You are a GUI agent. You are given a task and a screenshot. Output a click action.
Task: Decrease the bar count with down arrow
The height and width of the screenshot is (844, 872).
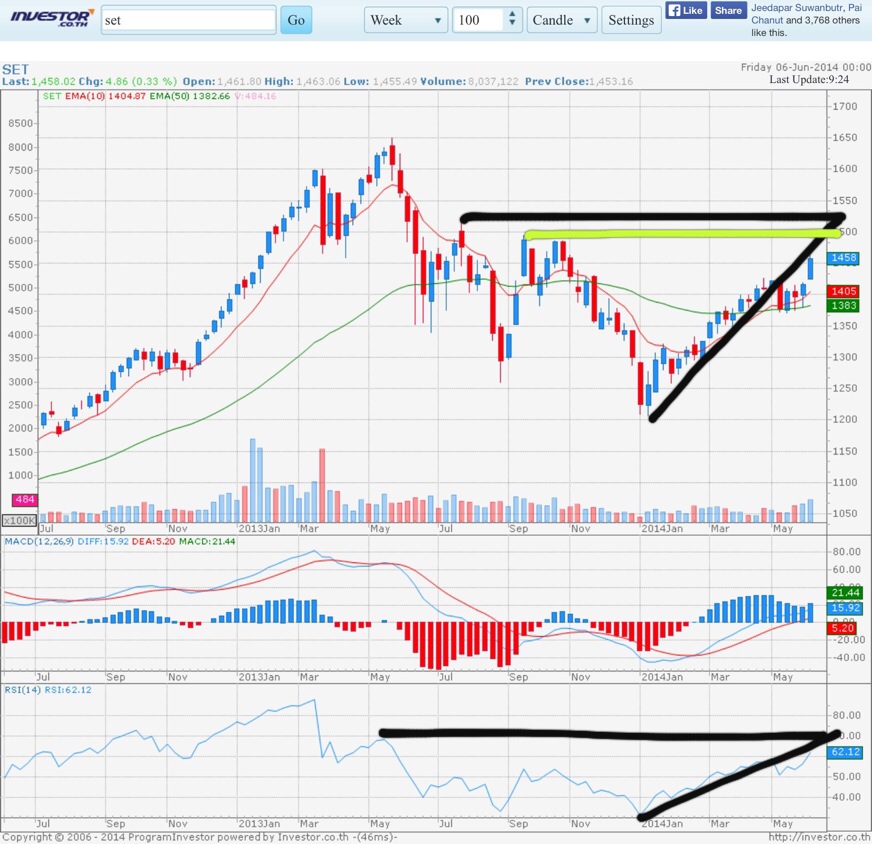point(512,24)
